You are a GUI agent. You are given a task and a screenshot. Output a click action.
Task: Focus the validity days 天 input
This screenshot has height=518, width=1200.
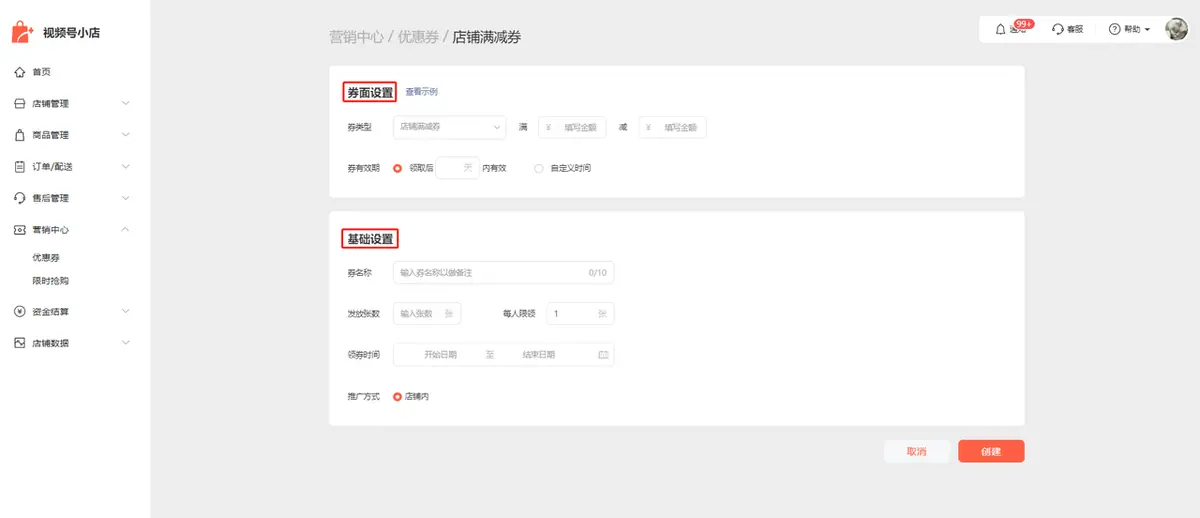click(458, 168)
